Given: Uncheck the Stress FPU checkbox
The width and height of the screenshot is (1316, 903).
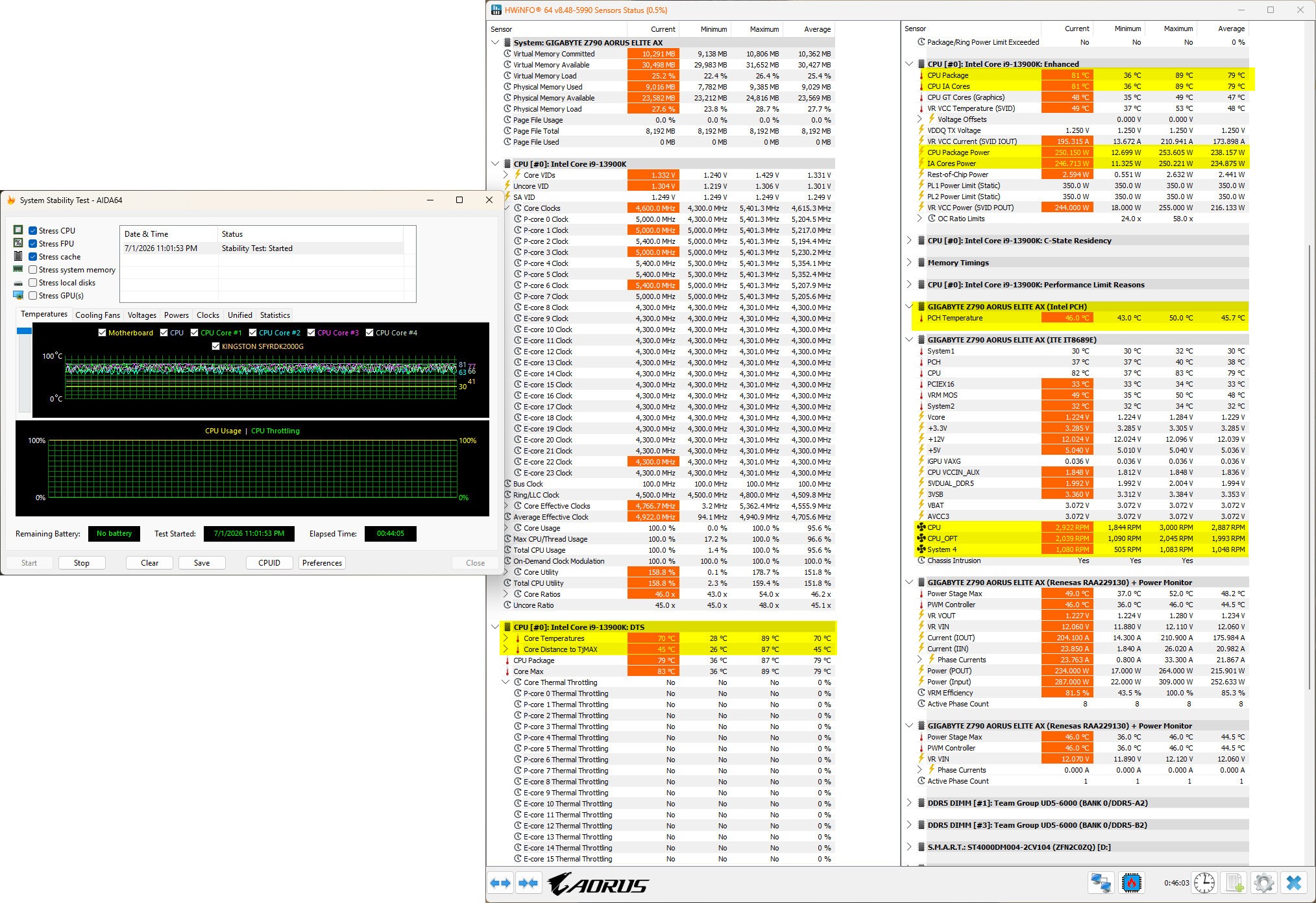Looking at the screenshot, I should coord(32,243).
